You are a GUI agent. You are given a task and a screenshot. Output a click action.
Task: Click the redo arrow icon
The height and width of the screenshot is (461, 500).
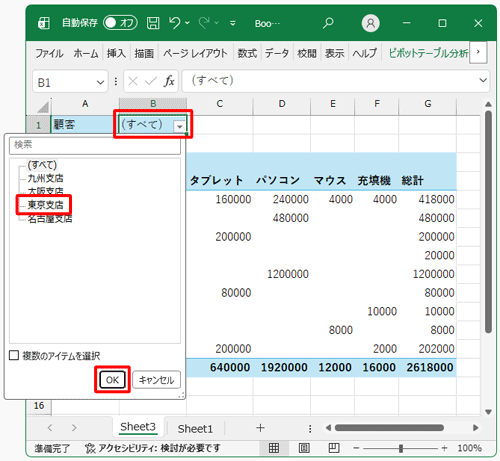204,23
